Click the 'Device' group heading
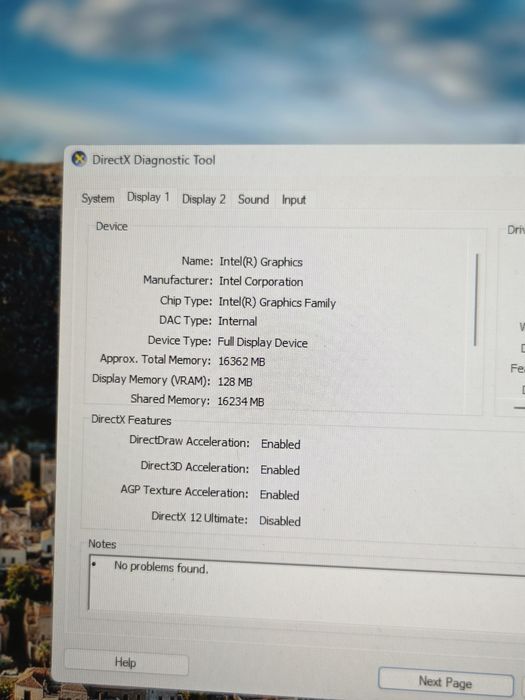Image resolution: width=525 pixels, height=700 pixels. 112,226
